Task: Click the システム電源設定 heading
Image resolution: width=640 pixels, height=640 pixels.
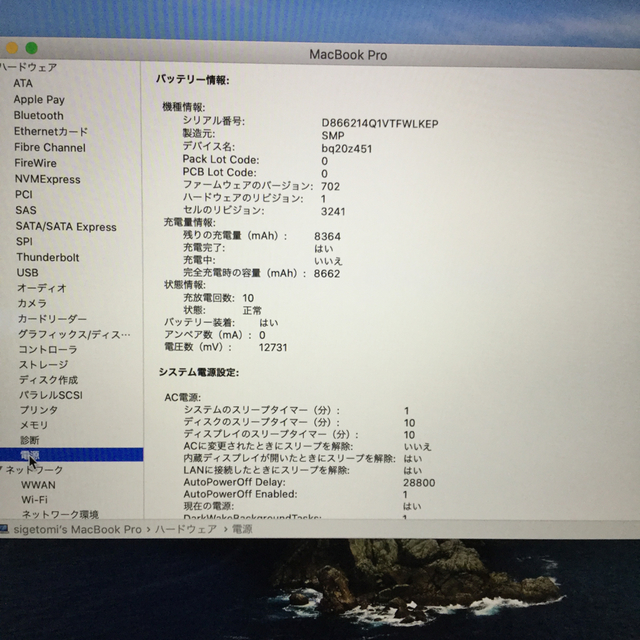Action: (x=199, y=372)
